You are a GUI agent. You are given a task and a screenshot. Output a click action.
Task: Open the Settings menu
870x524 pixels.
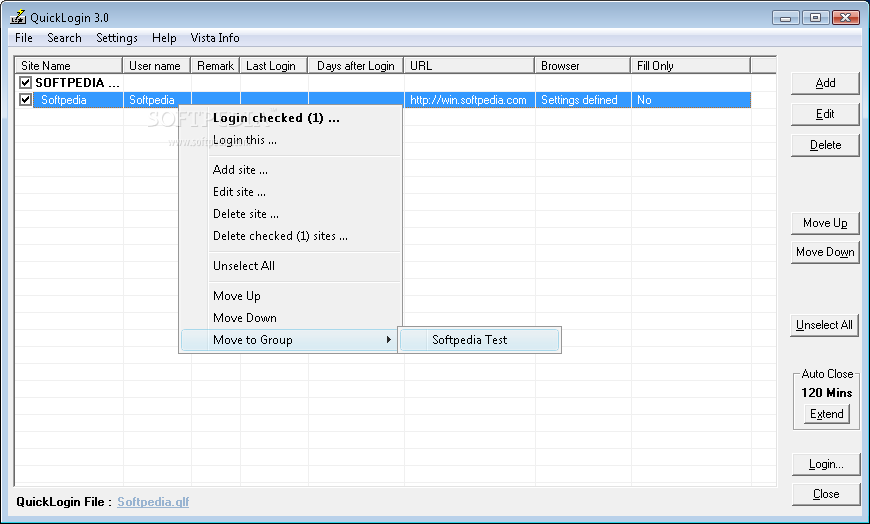coord(117,38)
